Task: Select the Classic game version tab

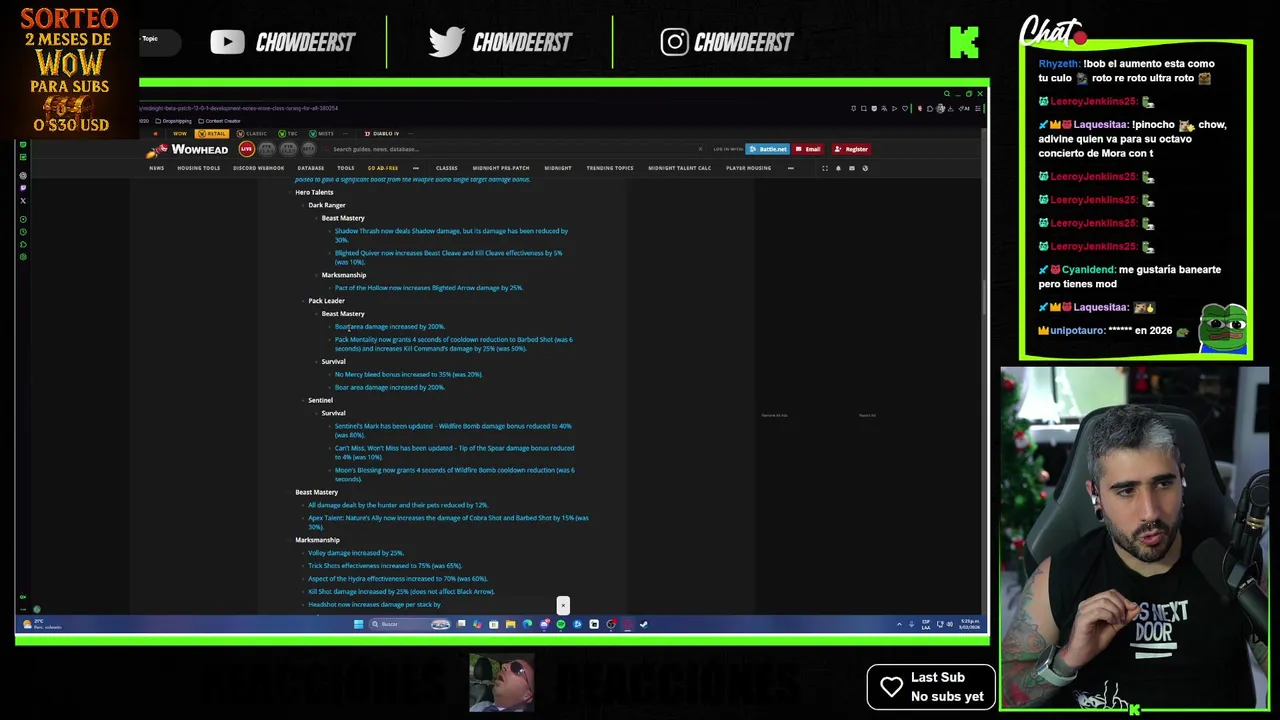Action: (252, 133)
